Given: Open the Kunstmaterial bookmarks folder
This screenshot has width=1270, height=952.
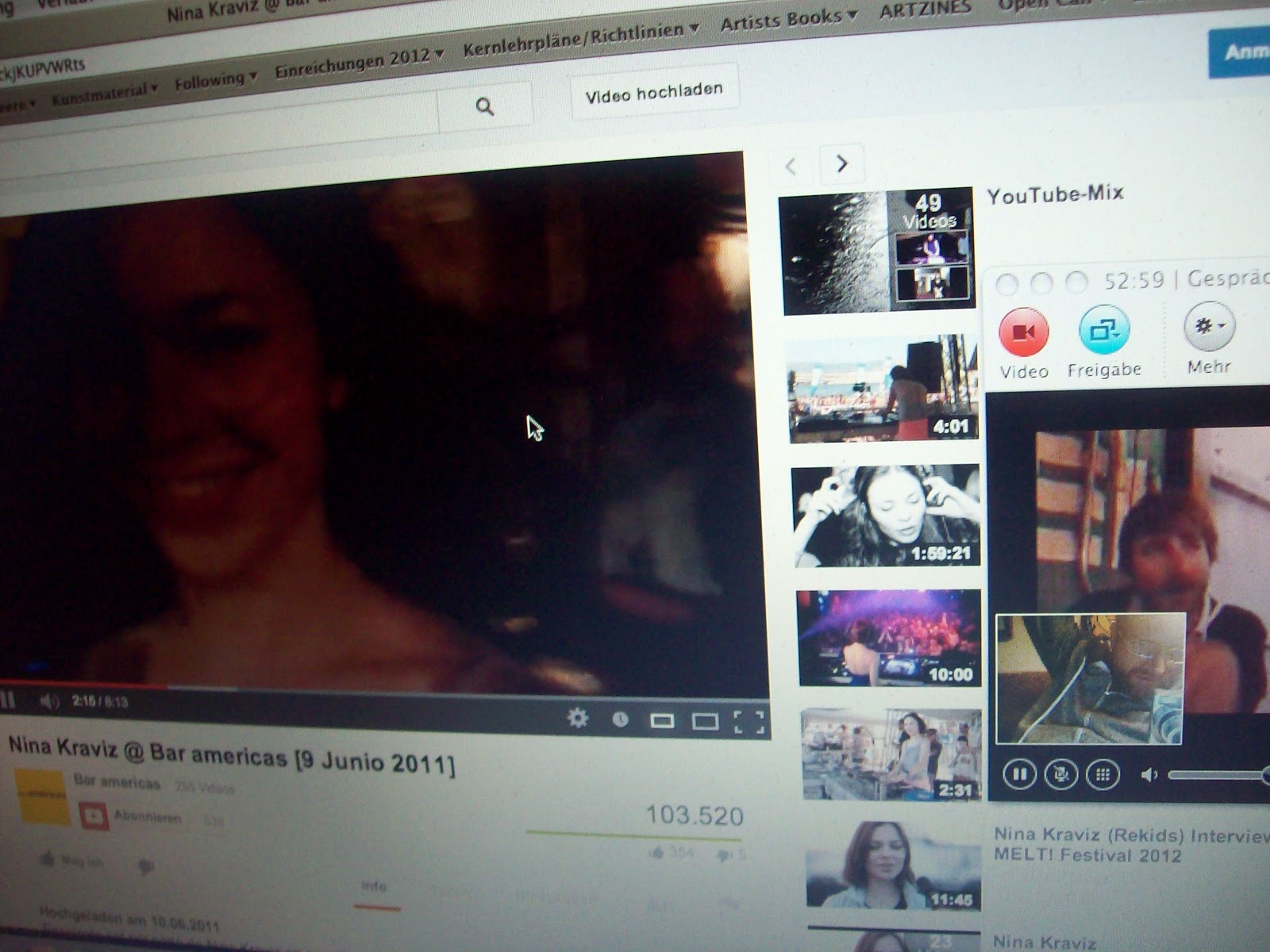Looking at the screenshot, I should coord(105,94).
